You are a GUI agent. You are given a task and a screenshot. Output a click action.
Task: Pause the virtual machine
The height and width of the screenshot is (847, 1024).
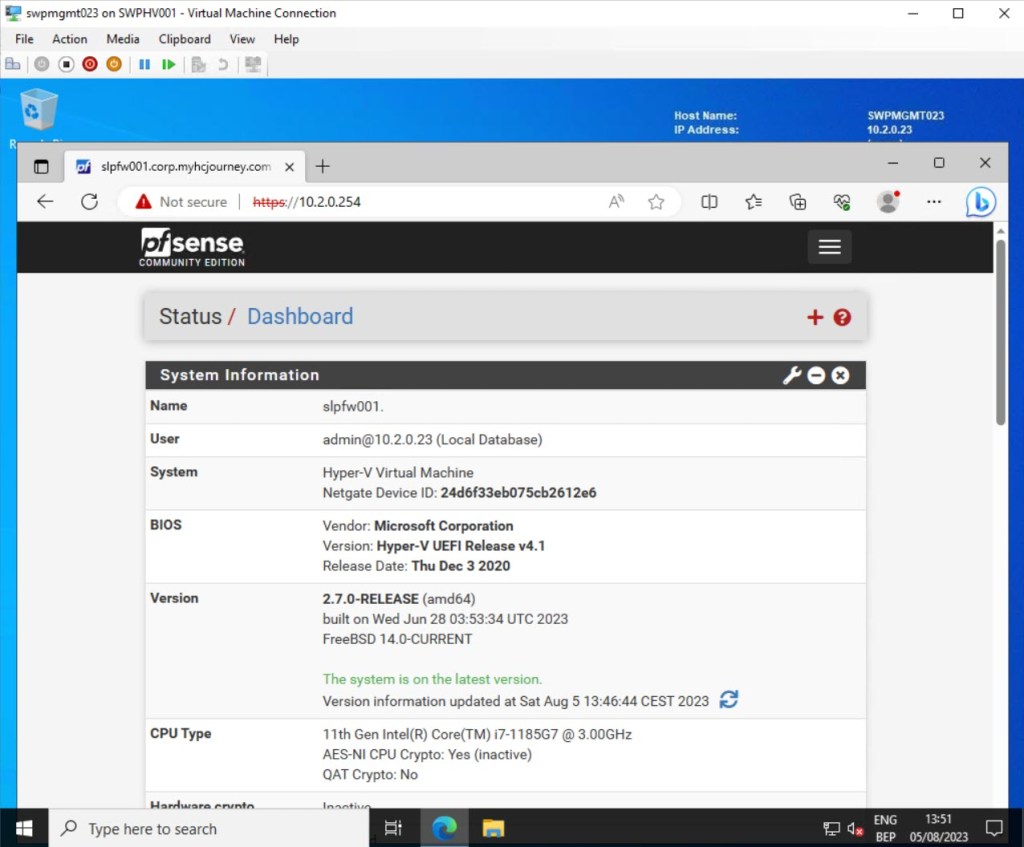pos(144,64)
